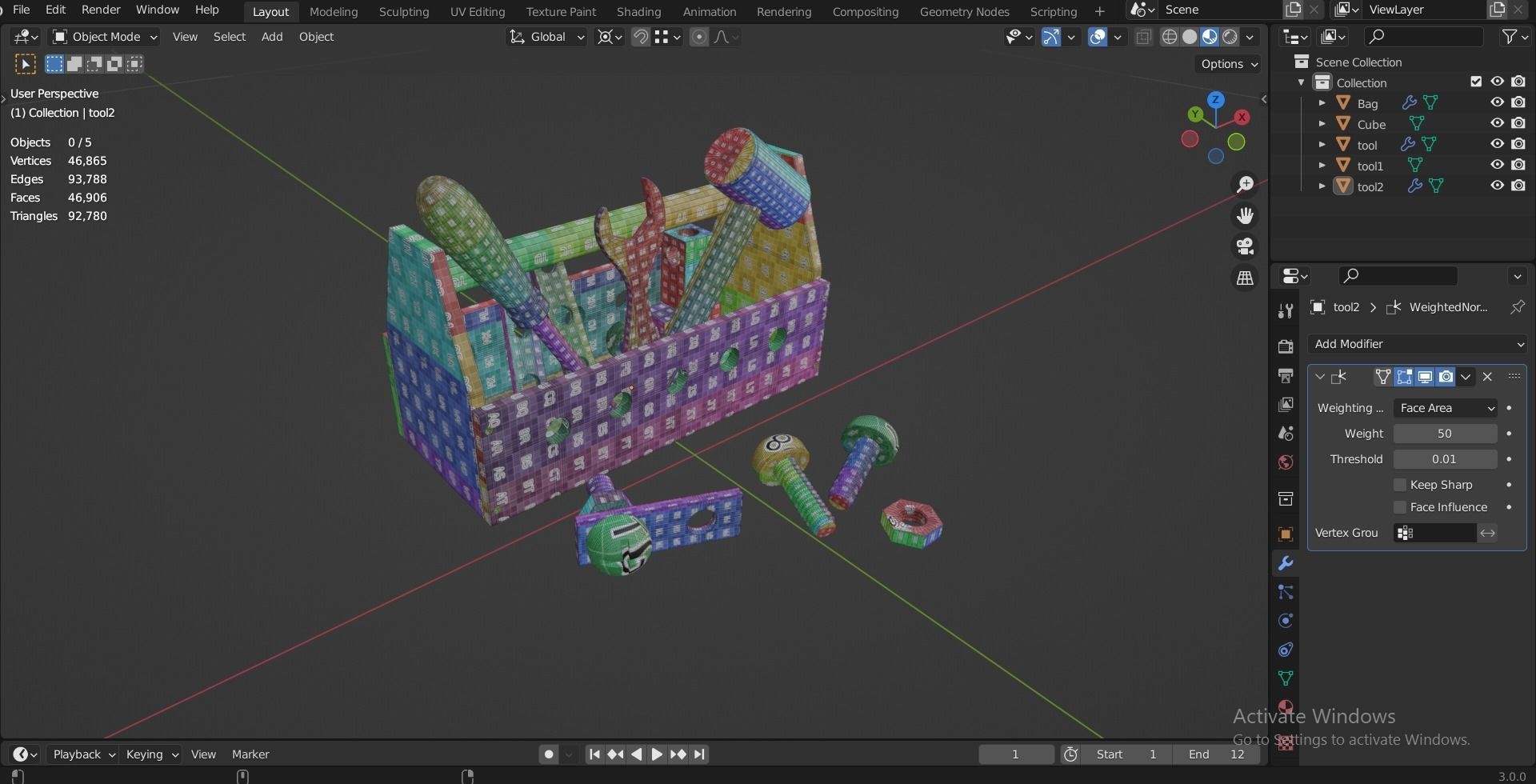
Task: Open the timeline Marker menu
Action: 250,754
